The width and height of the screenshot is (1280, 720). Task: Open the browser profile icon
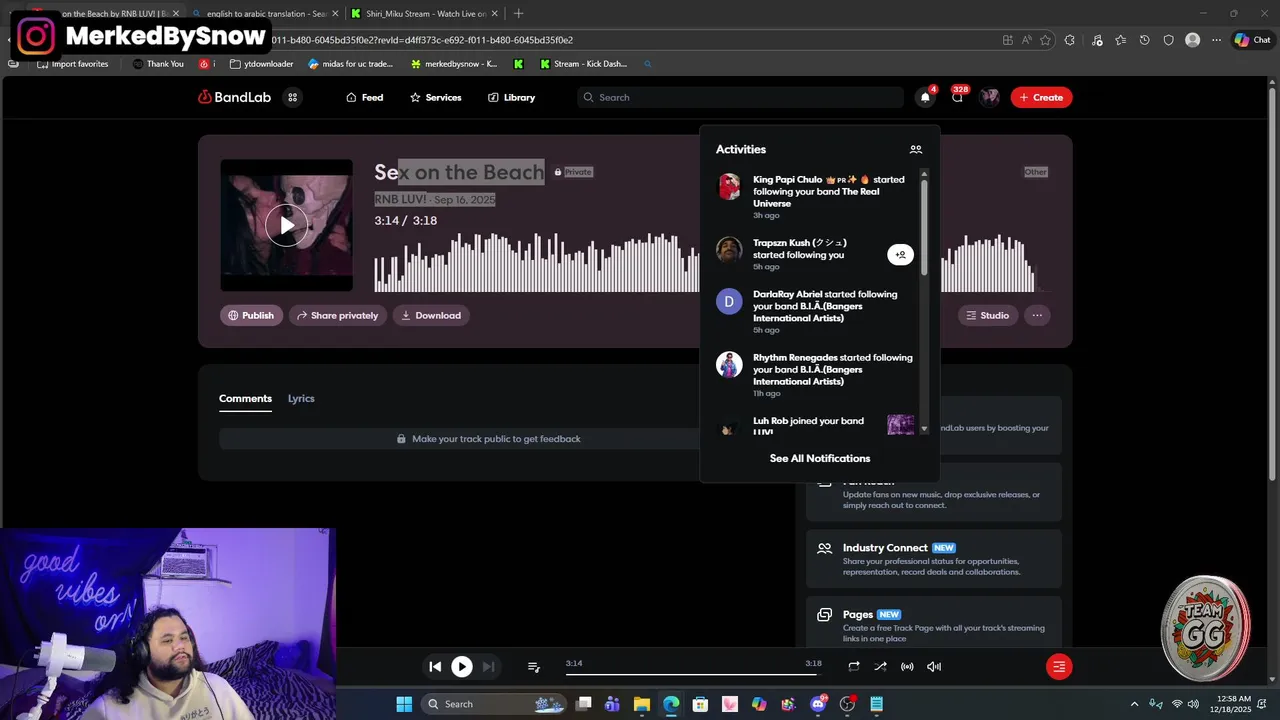1192,40
